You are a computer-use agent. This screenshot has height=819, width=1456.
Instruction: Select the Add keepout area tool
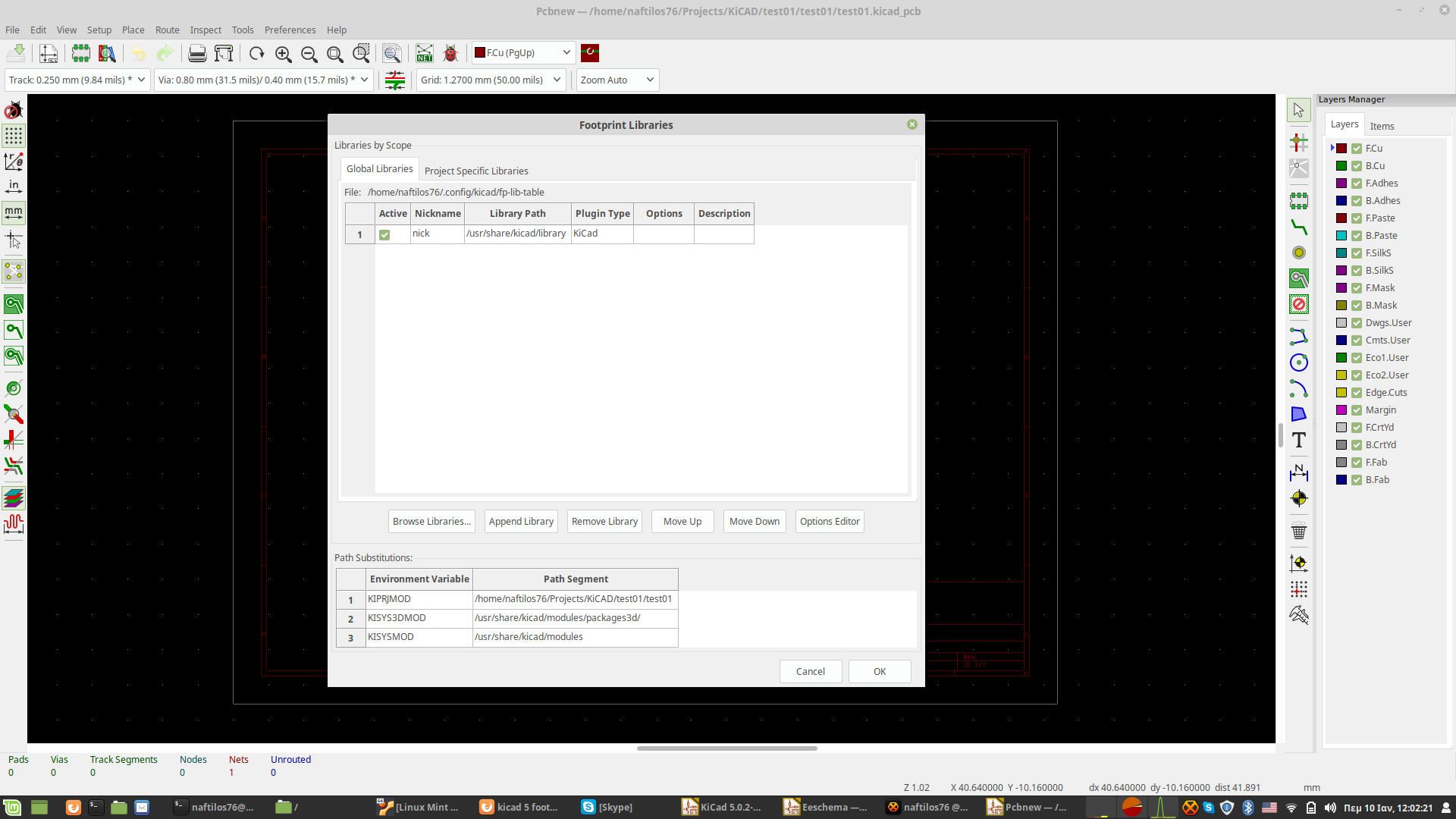1298,304
